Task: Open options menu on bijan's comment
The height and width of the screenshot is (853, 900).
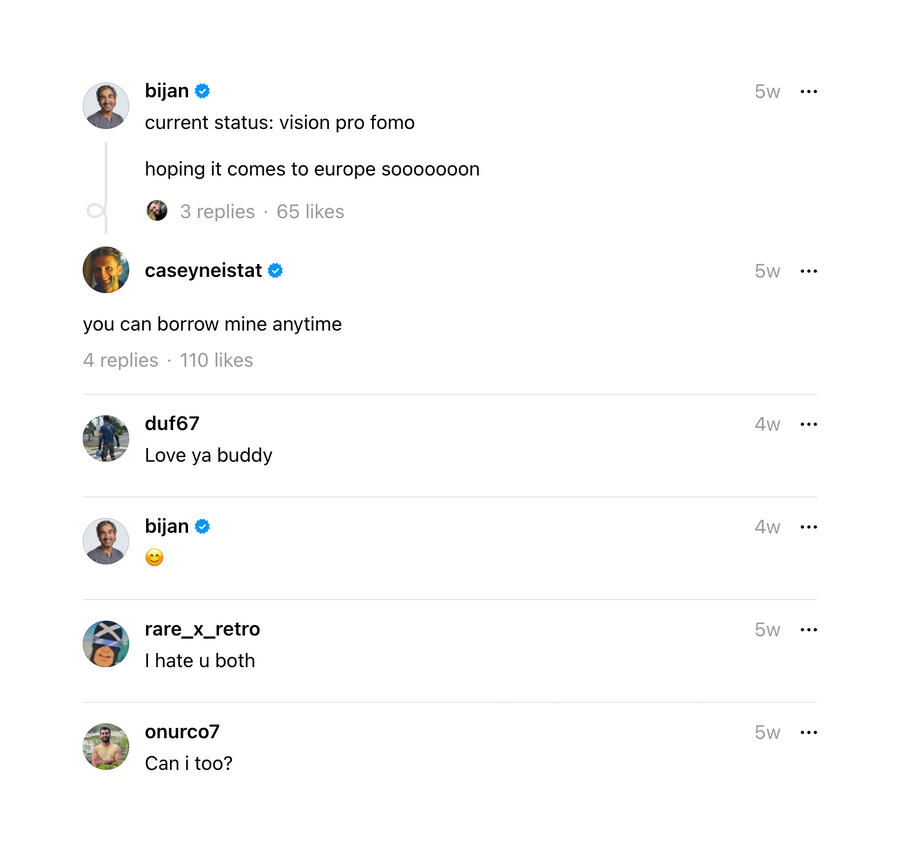Action: 809,91
